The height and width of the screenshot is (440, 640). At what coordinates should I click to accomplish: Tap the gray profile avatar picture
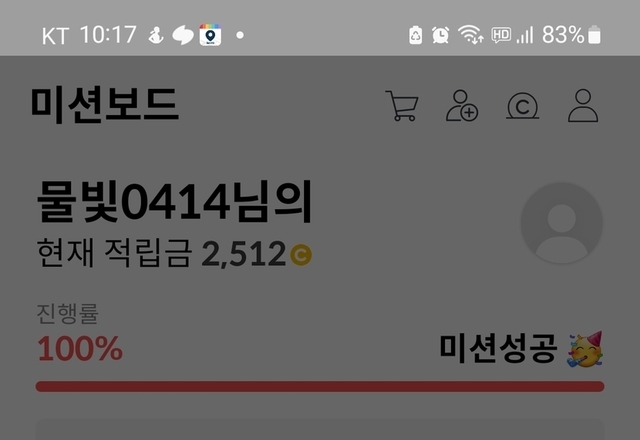pyautogui.click(x=562, y=223)
